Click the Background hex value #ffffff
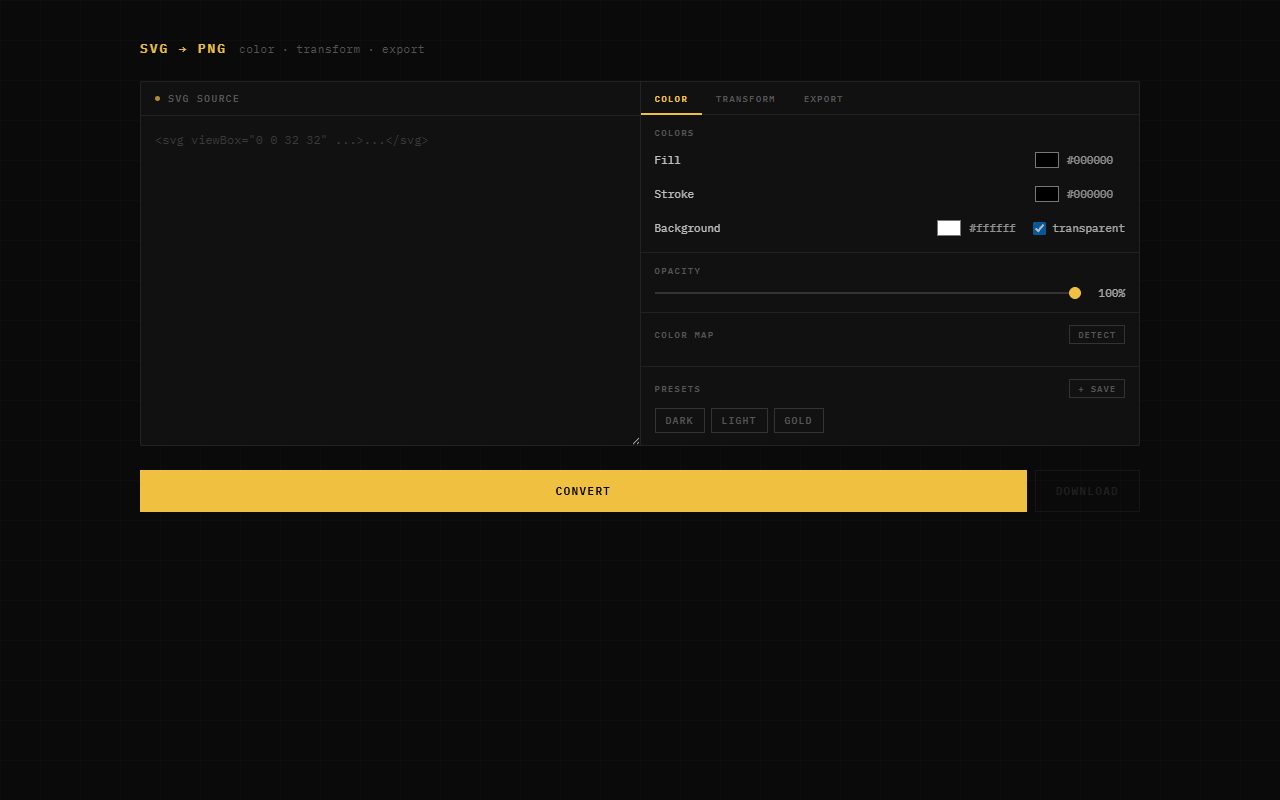 (x=992, y=228)
